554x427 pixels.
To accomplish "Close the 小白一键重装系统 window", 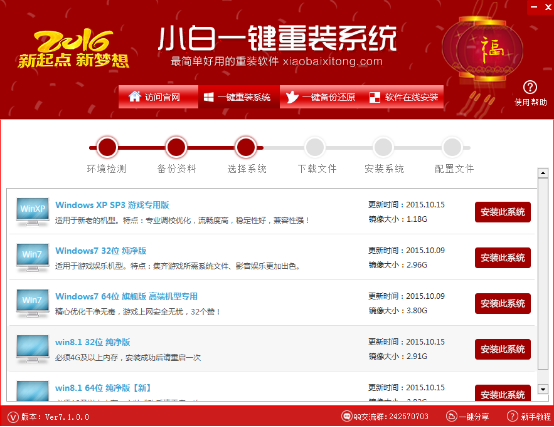I will 548,7.
